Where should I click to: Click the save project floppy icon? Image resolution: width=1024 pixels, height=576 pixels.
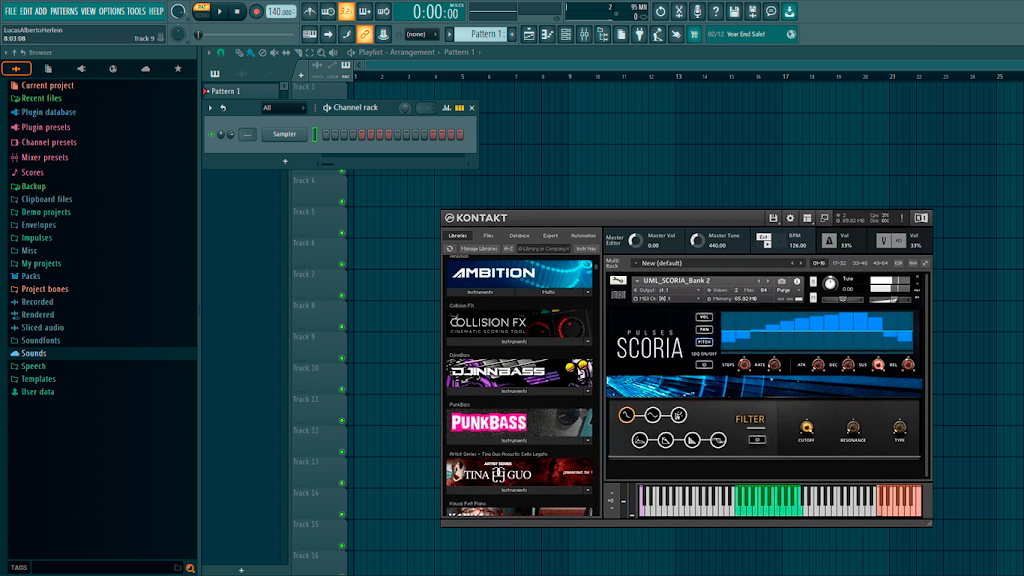[x=733, y=12]
